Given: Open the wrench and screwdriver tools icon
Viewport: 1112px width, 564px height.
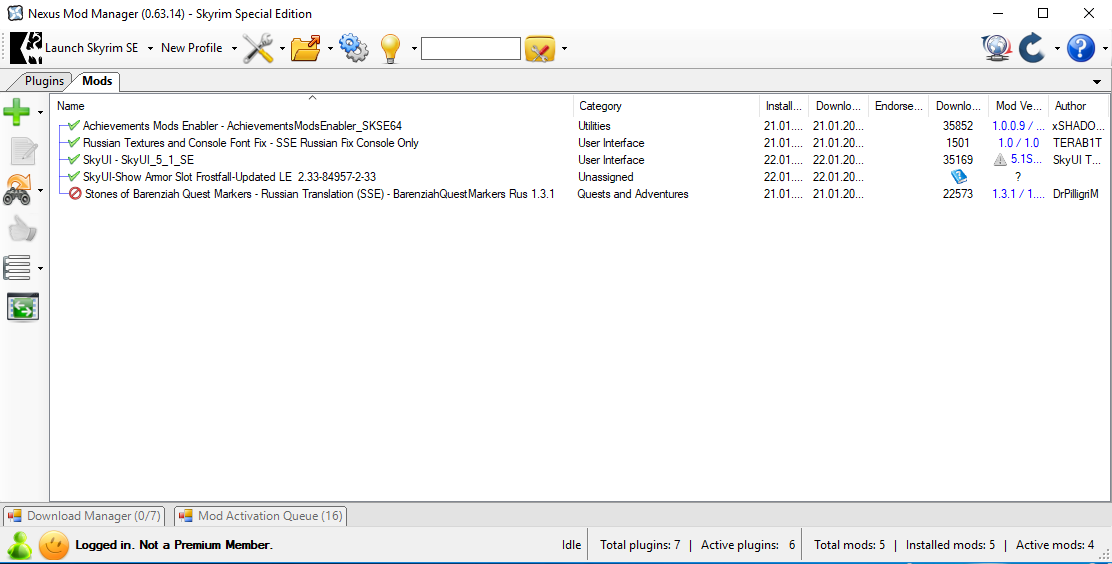Looking at the screenshot, I should click(258, 48).
